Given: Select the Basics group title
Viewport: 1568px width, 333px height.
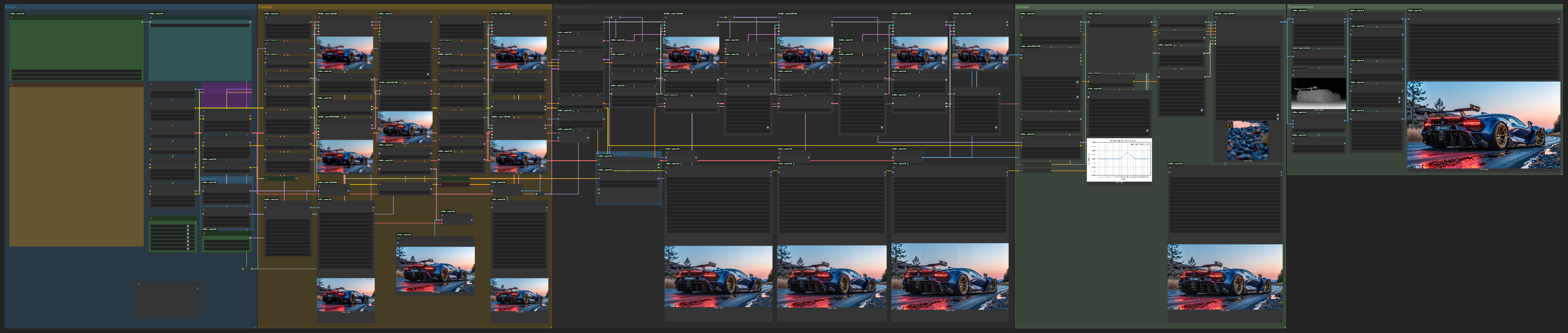Looking at the screenshot, I should (x=11, y=7).
